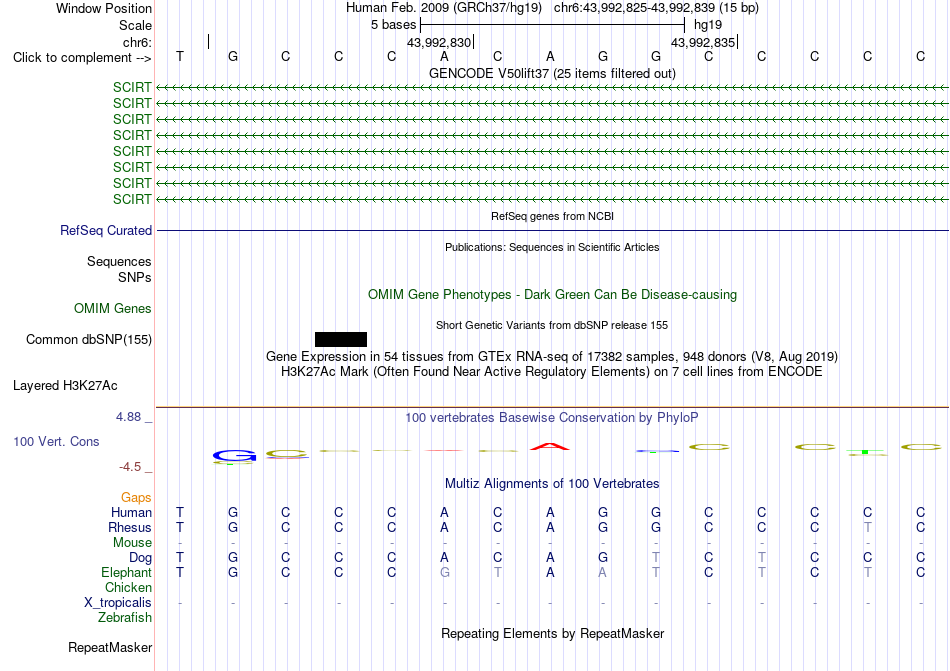The image size is (950, 671).
Task: Click the '5 bases' scale bar text
Action: [394, 25]
